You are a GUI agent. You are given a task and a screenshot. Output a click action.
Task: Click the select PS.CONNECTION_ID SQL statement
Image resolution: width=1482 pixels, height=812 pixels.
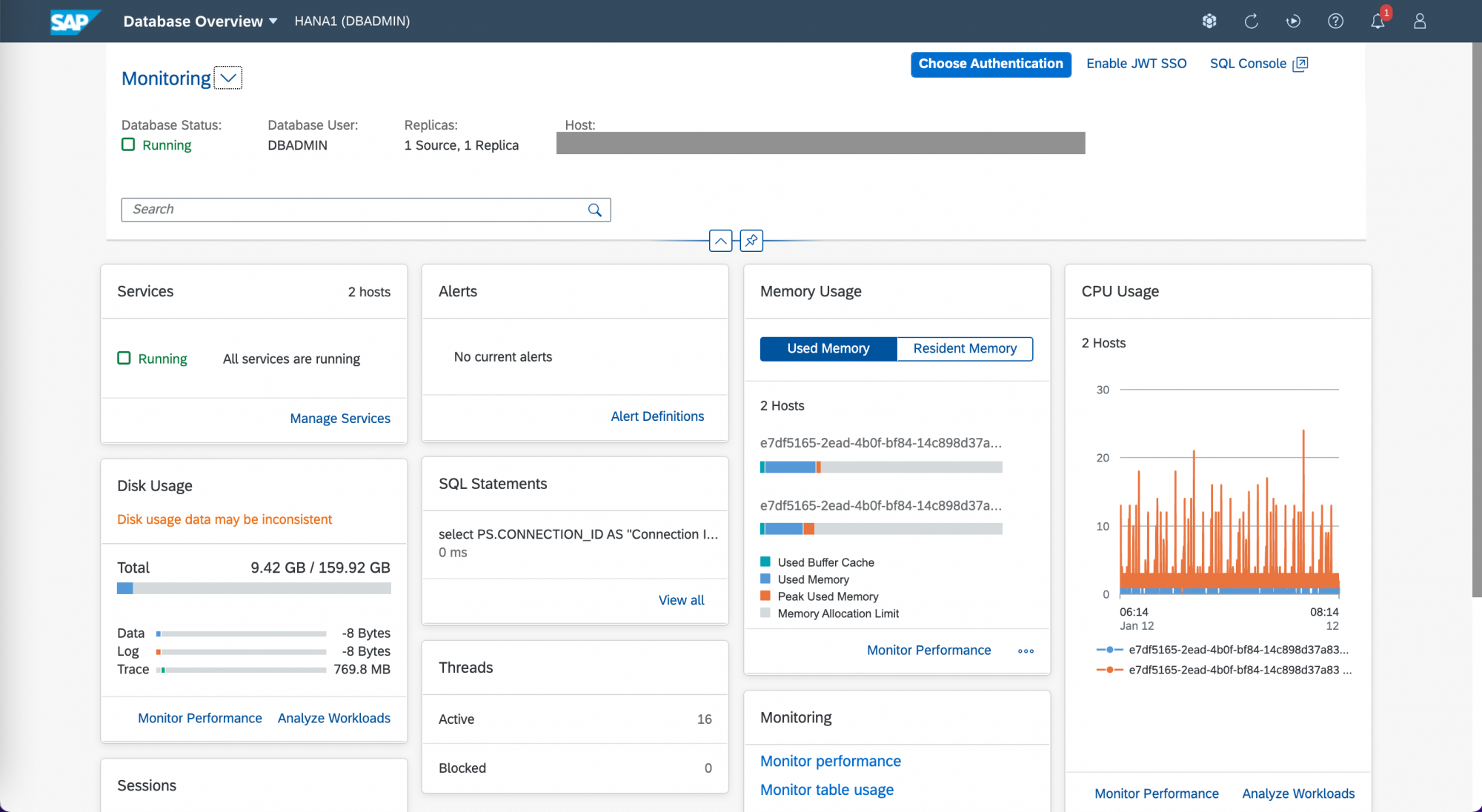578,534
